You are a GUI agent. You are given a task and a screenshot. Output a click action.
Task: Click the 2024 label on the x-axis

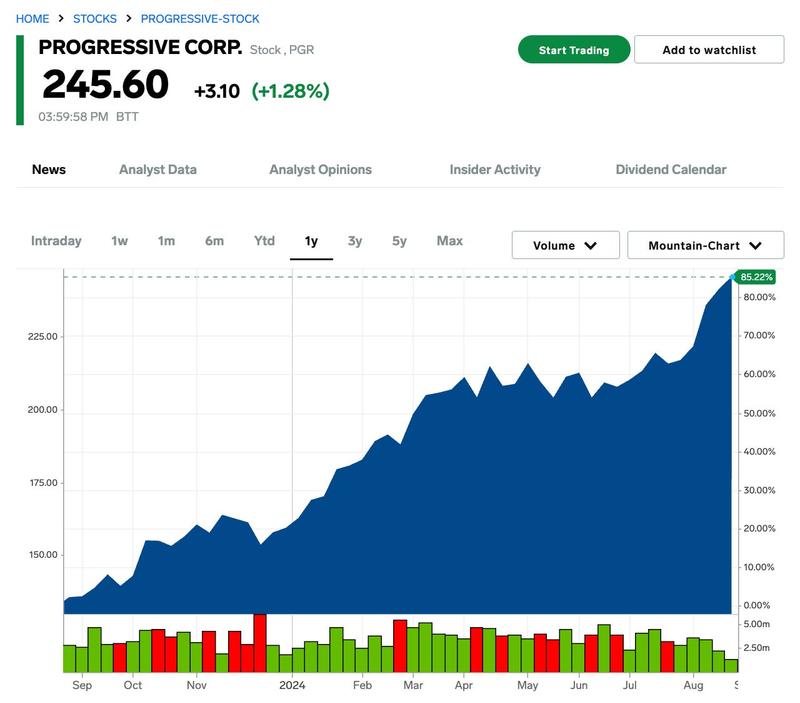click(x=292, y=685)
